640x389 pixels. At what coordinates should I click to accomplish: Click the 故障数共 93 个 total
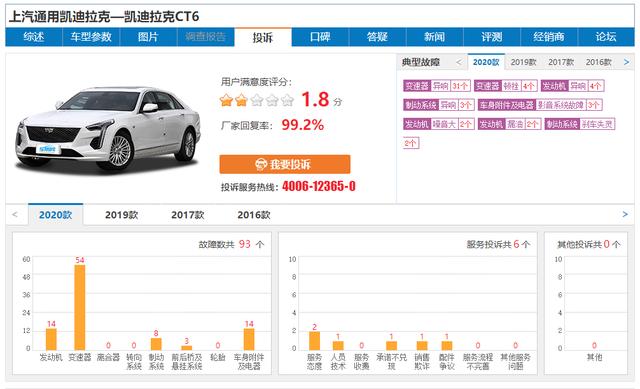coord(231,244)
